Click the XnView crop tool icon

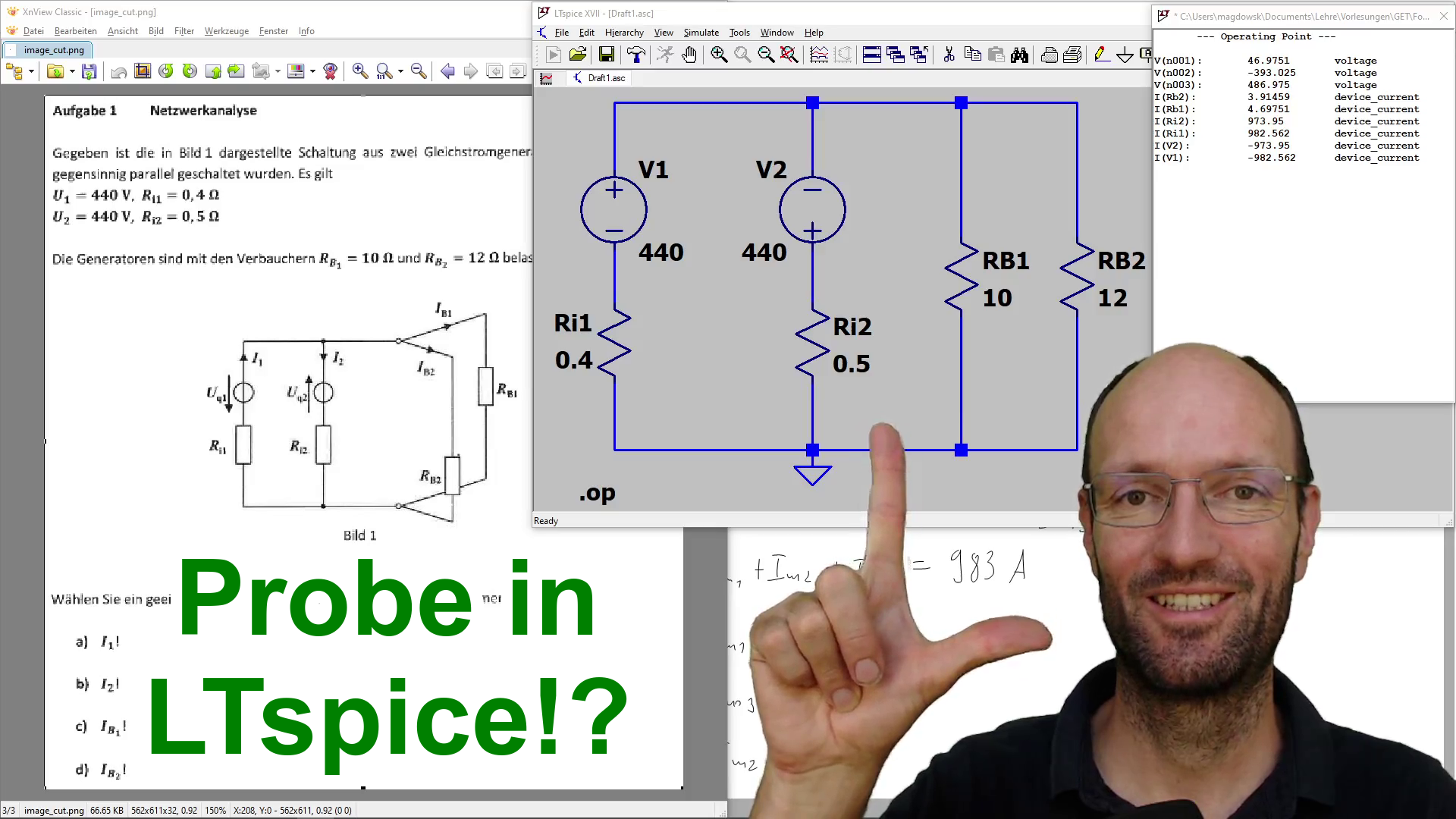[142, 71]
